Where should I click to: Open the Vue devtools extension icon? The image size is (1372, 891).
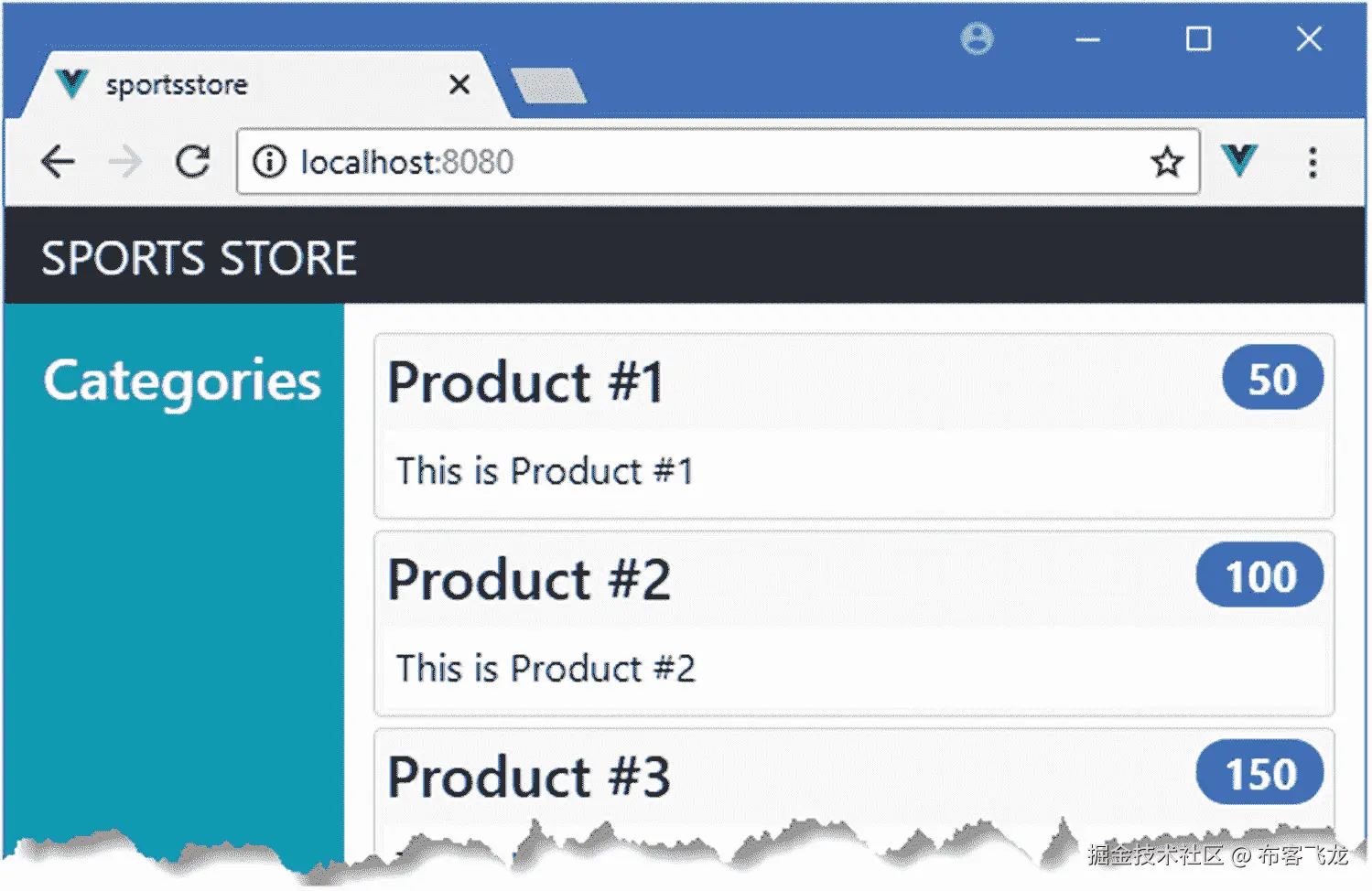1239,160
